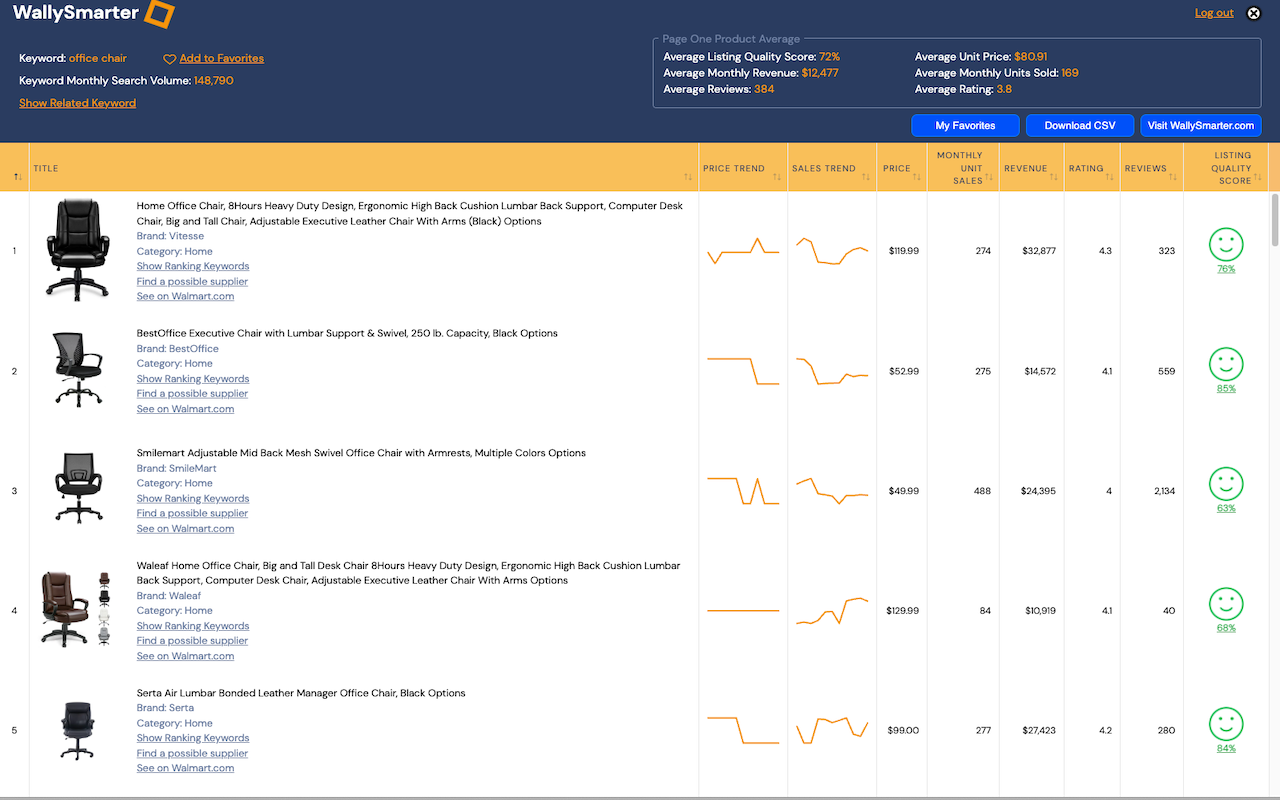Sort the table by Title column arrows

tap(688, 177)
